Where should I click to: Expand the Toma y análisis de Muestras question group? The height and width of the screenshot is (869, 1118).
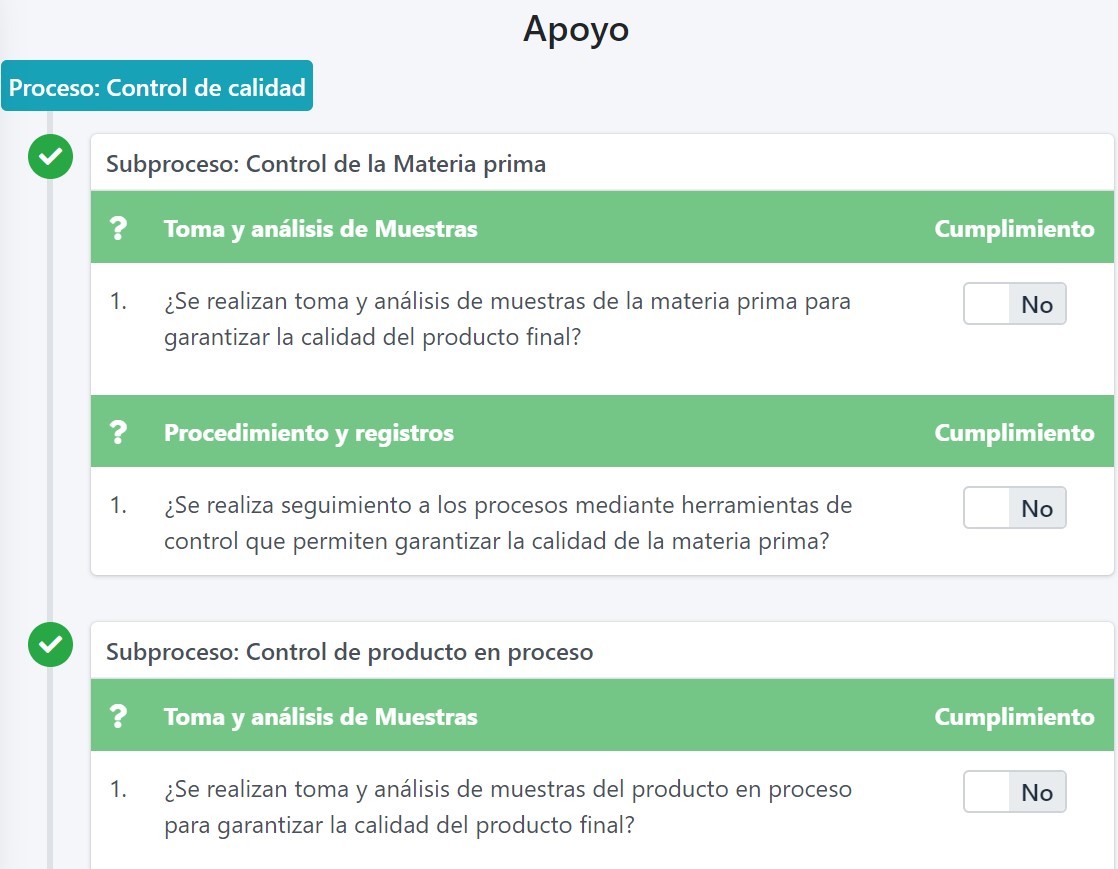coord(320,228)
